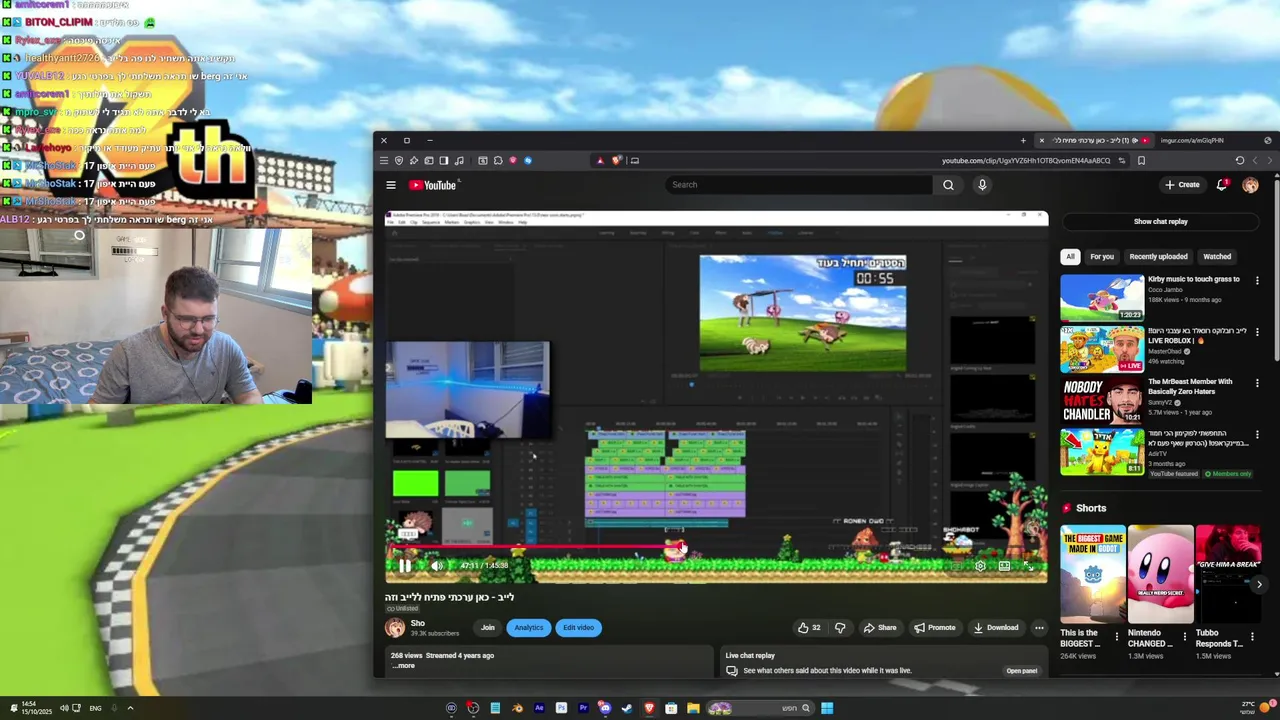
Task: Open Windows Start button in taskbar
Action: point(827,708)
